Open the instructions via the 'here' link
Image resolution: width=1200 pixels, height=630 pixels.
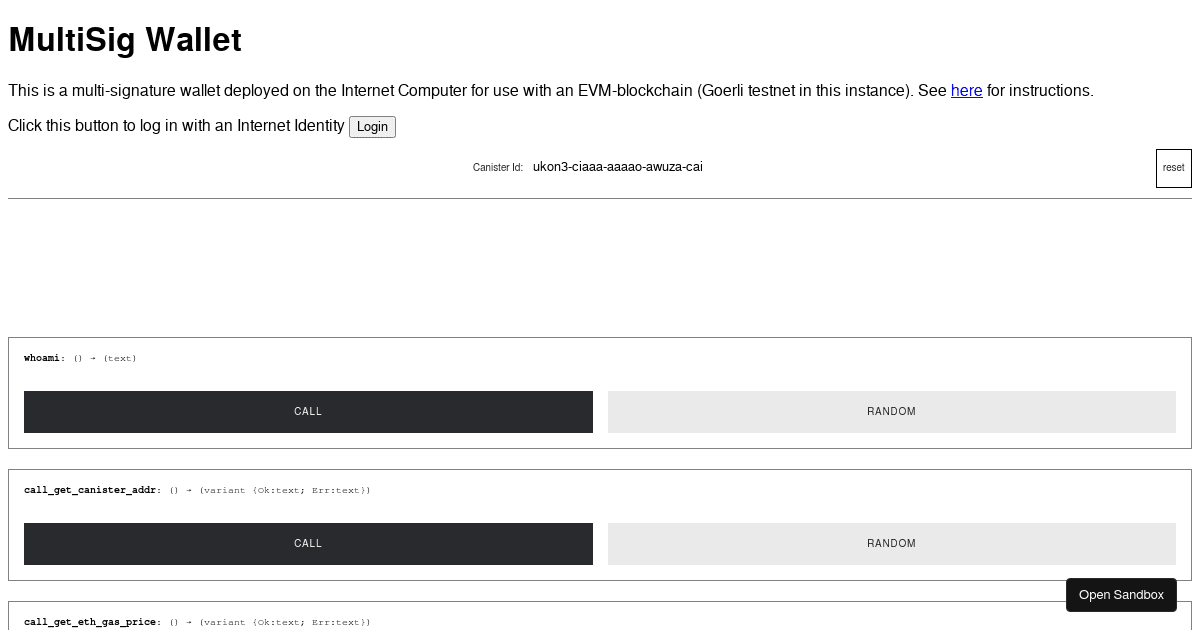[x=966, y=91]
